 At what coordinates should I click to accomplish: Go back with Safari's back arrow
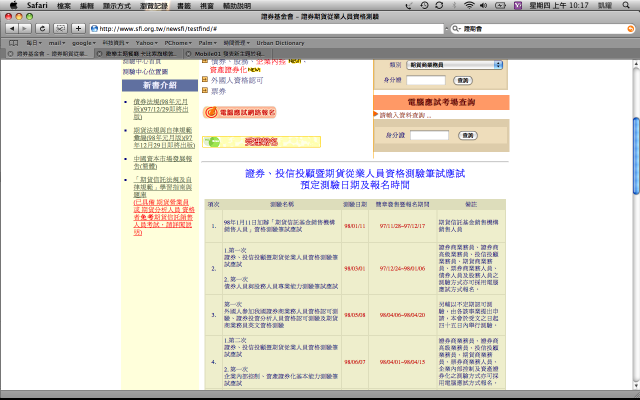(12, 29)
